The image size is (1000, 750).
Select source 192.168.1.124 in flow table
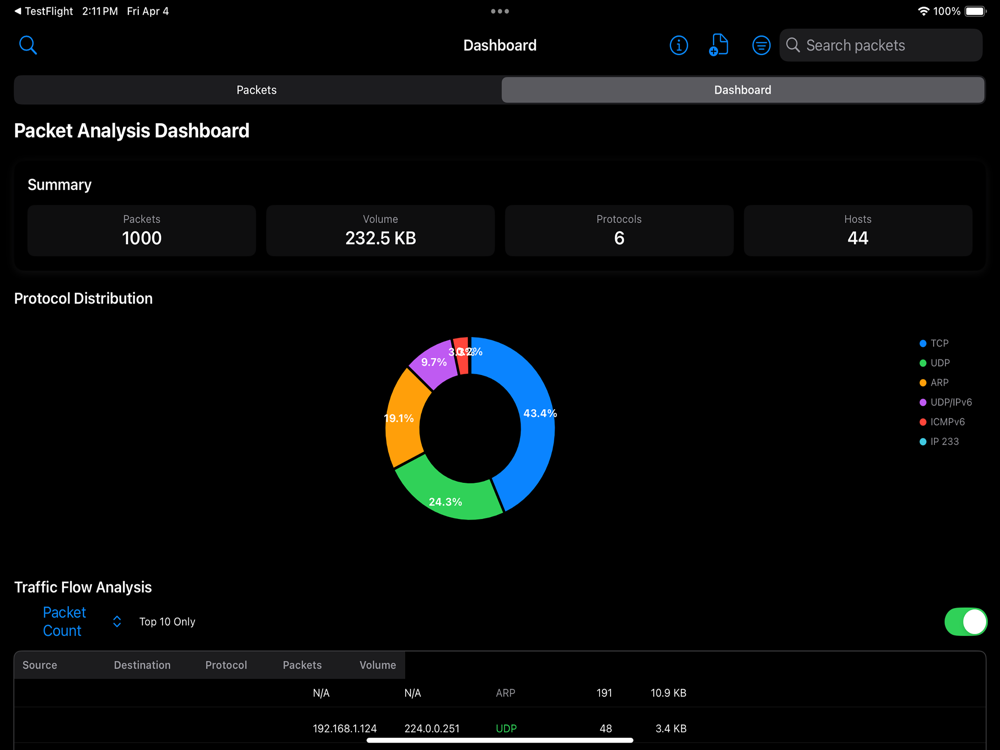tap(345, 728)
